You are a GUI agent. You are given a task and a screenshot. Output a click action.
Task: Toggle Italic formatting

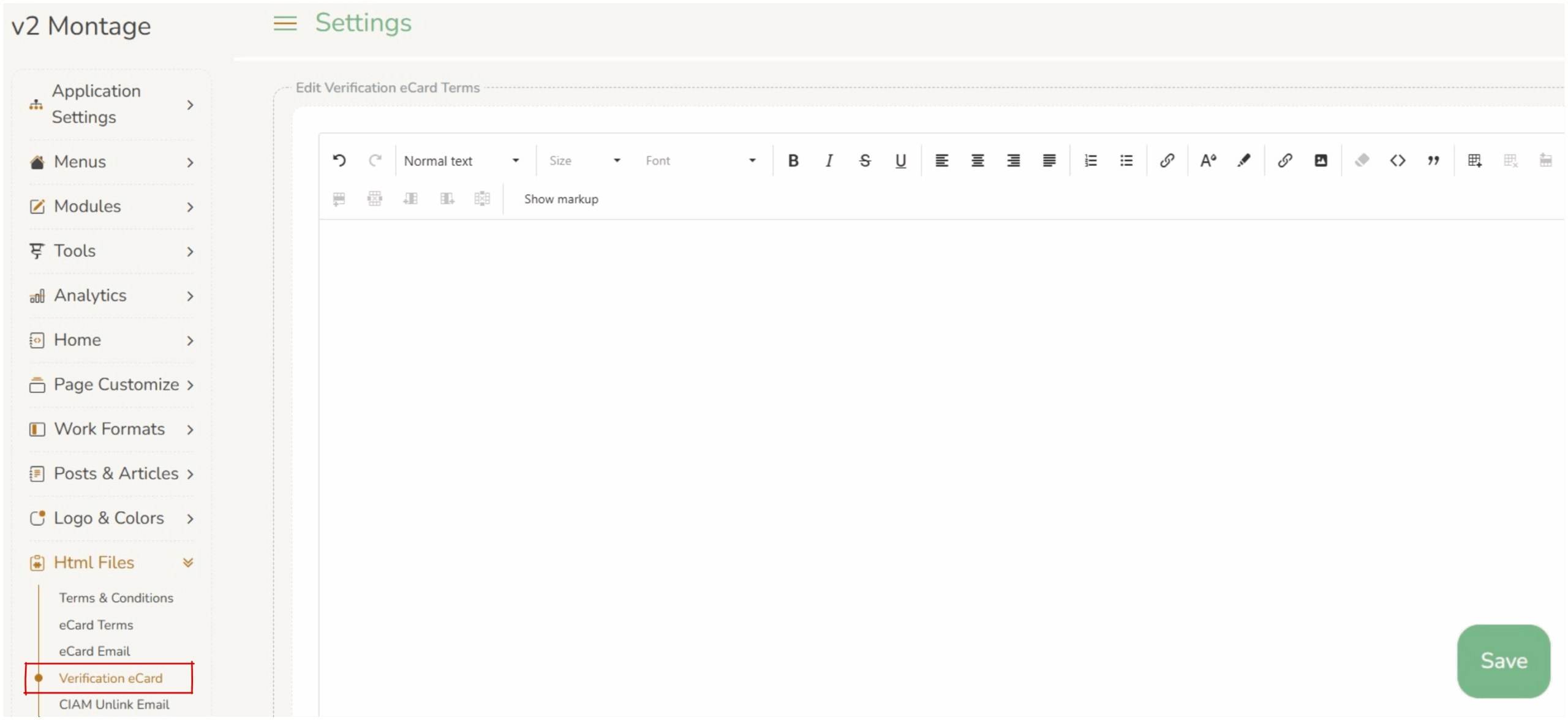pos(829,160)
